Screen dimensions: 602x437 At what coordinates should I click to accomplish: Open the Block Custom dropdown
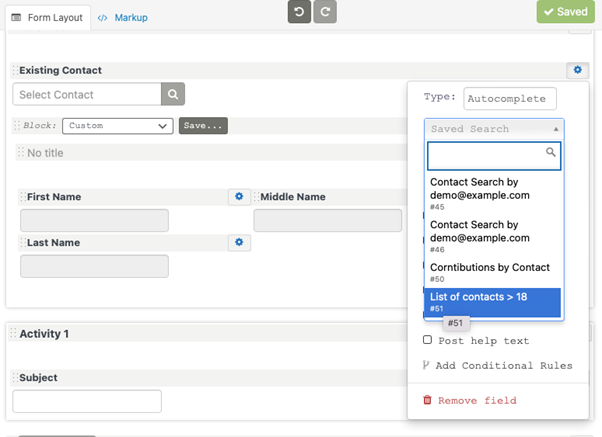coord(117,126)
